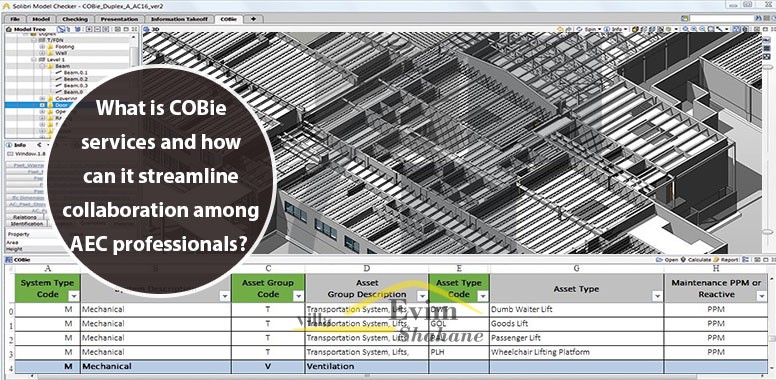Screen dimensions: 776x380
Task: Expand the Footing tree node
Action: tap(42, 47)
